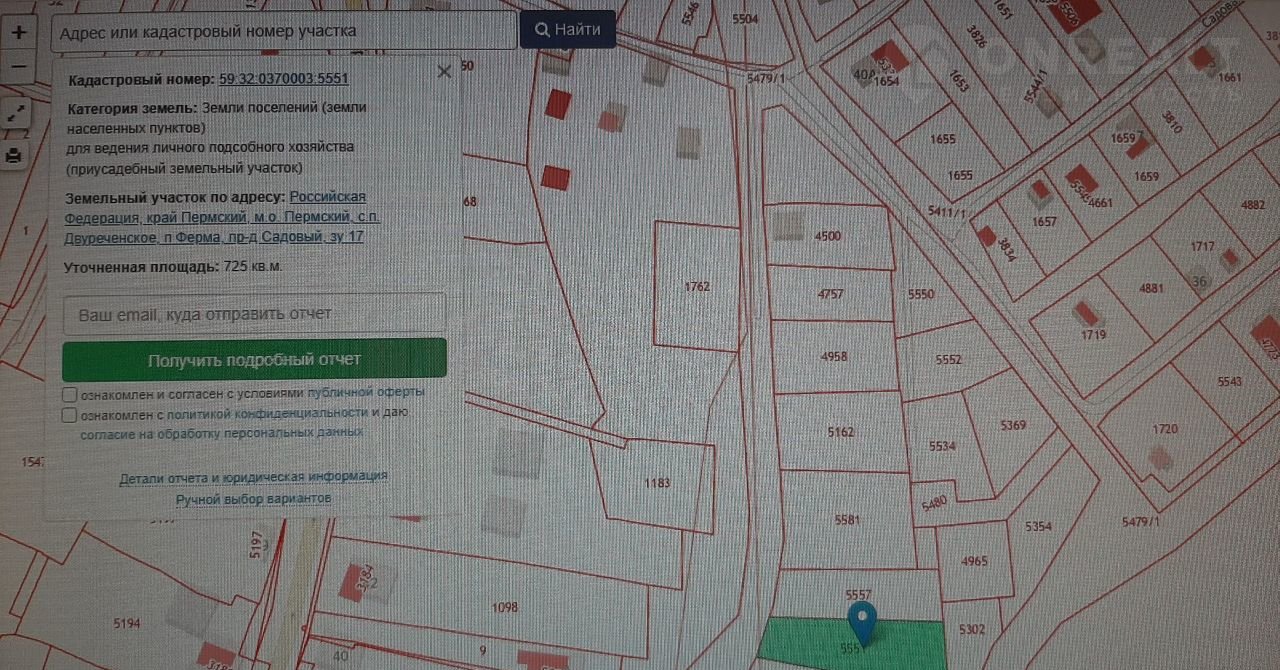
Task: Close the cadastral info popup
Action: click(444, 72)
